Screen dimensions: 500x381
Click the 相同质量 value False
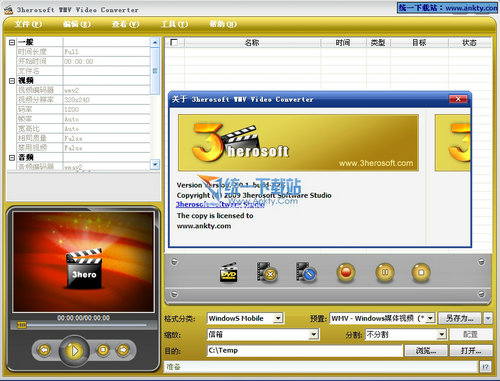[x=106, y=138]
